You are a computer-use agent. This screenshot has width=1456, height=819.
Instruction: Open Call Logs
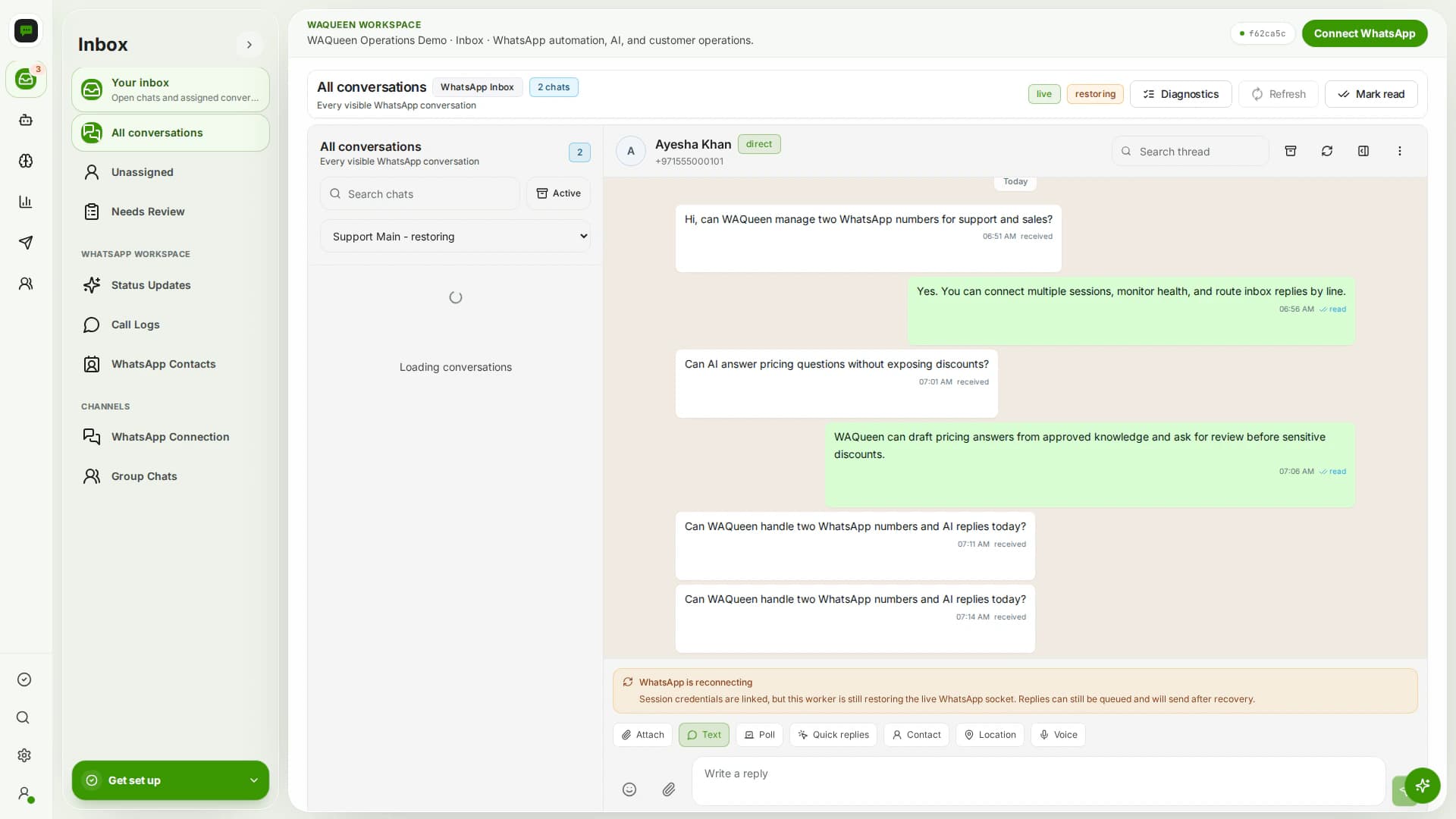(171, 325)
